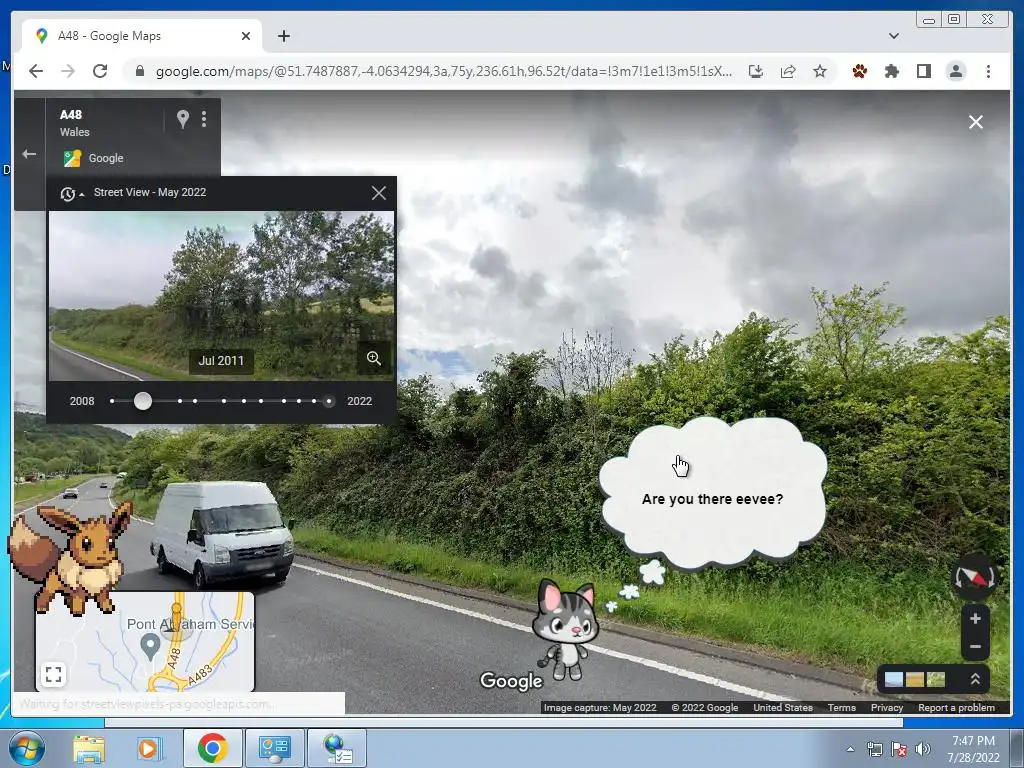Collapse the Street View time history clock
The image size is (1024, 768).
(71, 193)
